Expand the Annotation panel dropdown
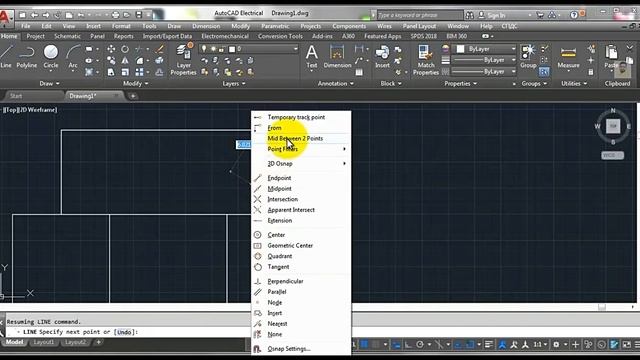640x360 pixels. (x=336, y=84)
